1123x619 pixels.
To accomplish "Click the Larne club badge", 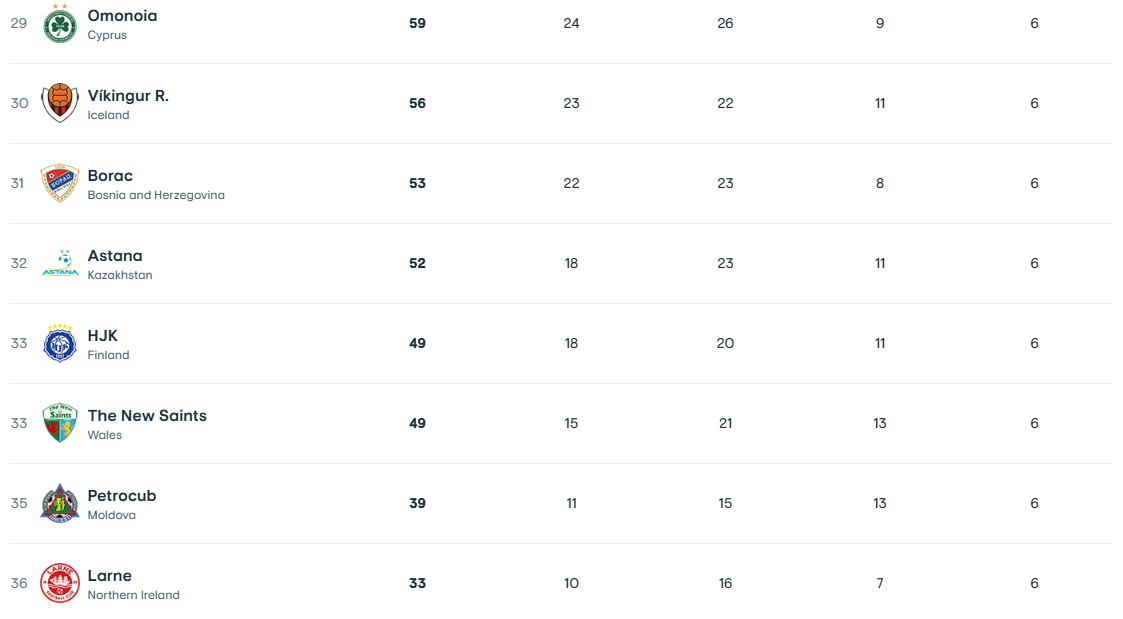I will (x=60, y=583).
